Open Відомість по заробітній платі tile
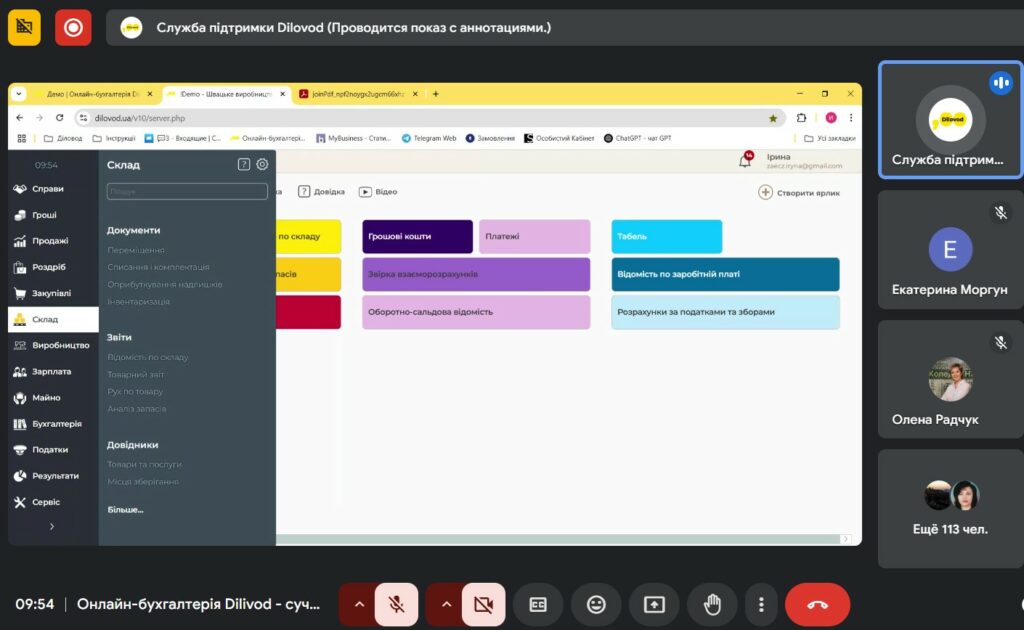Viewport: 1024px width, 630px height. point(726,274)
